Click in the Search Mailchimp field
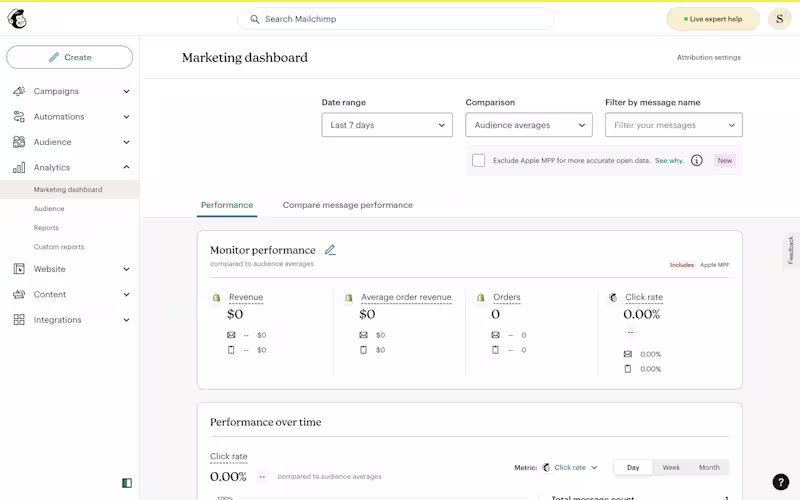This screenshot has width=800, height=500. (395, 19)
